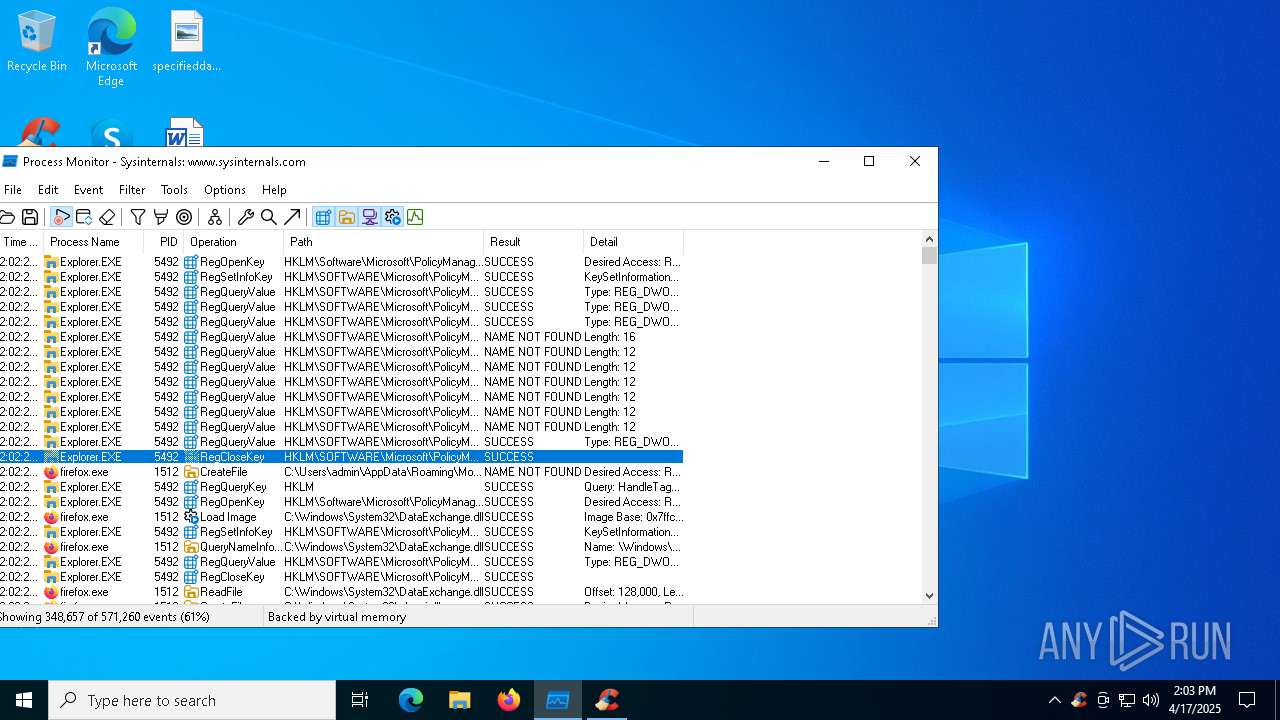Select the QueryNameInfo operation row
Screen dimensions: 1280x720
(341, 547)
